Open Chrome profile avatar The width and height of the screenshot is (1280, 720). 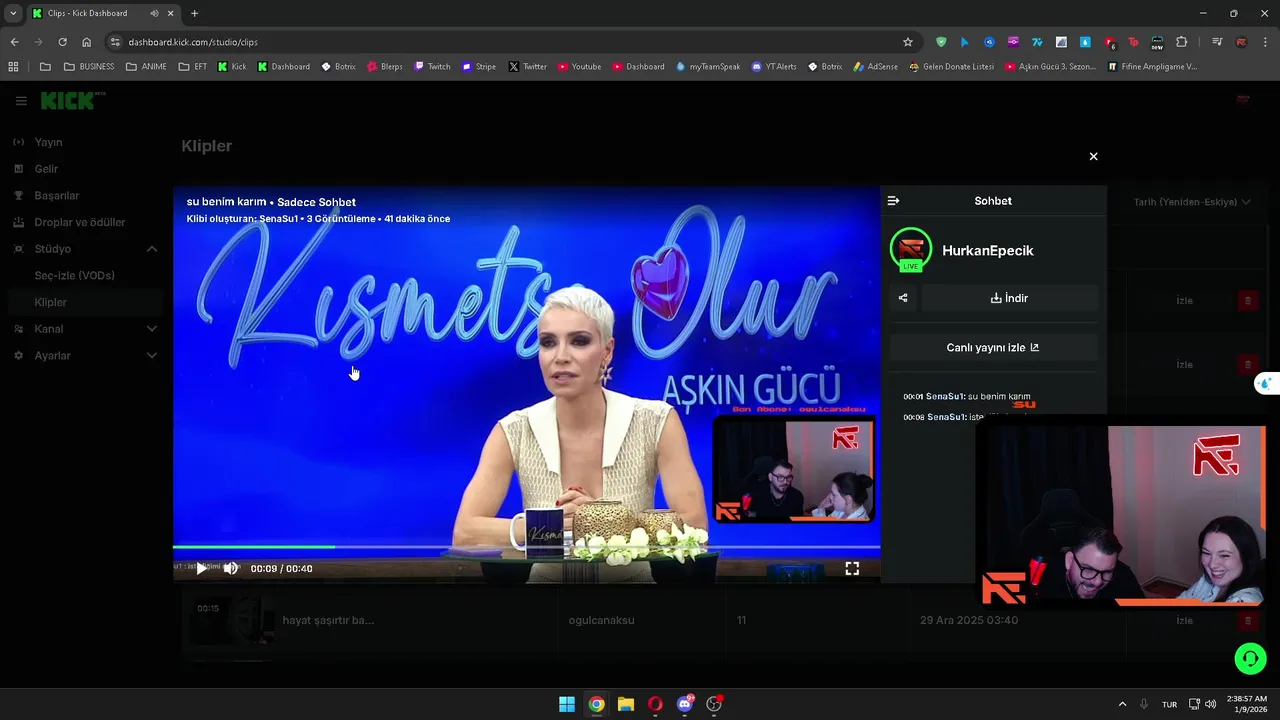coord(1241,42)
